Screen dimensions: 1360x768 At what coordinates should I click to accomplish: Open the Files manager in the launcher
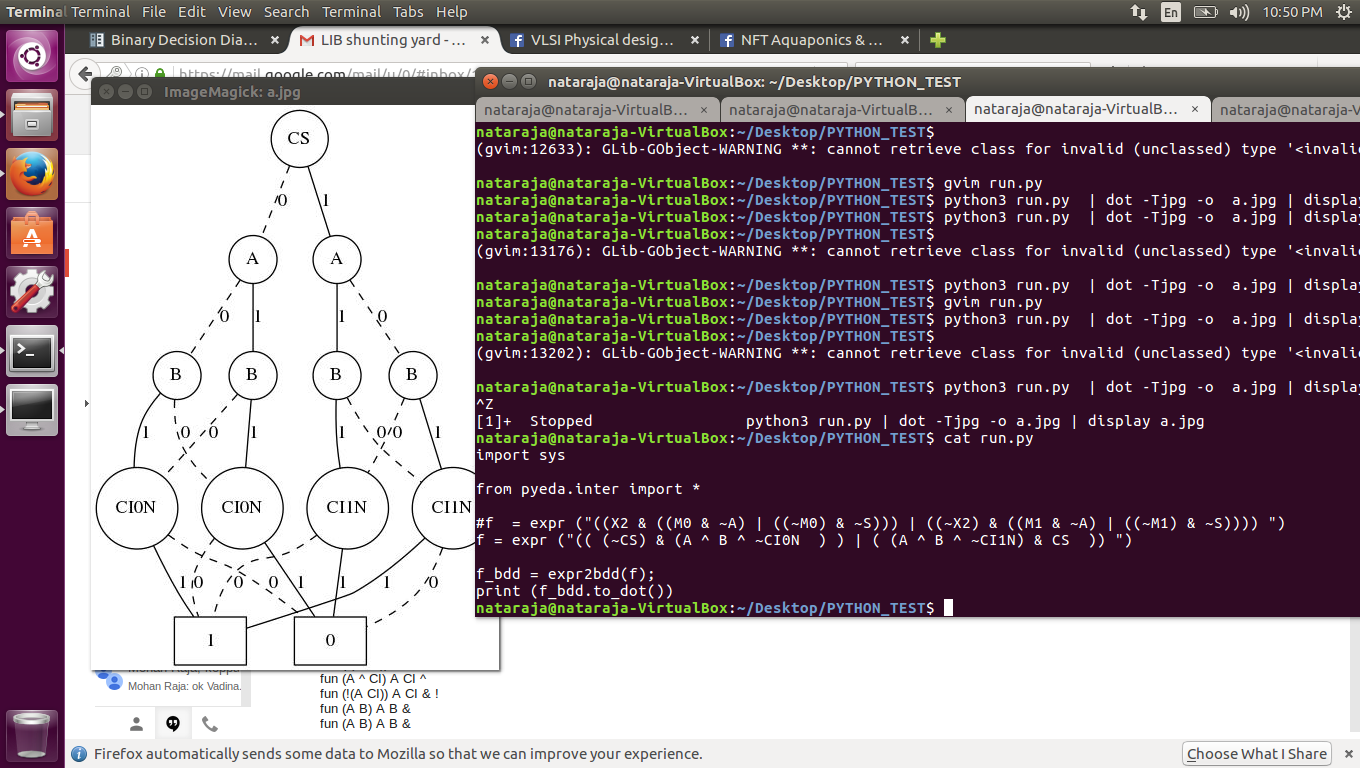point(32,115)
